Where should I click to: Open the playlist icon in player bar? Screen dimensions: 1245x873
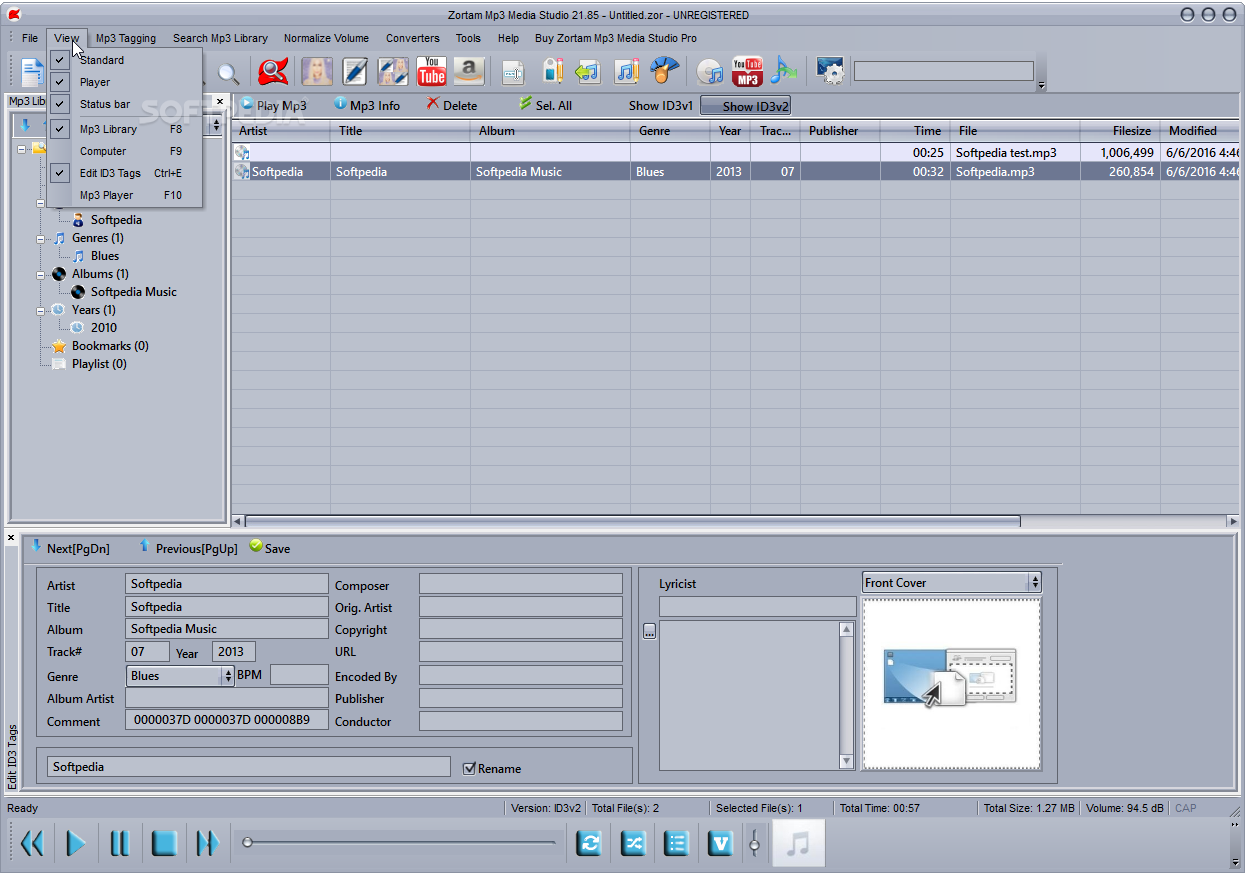coord(677,844)
